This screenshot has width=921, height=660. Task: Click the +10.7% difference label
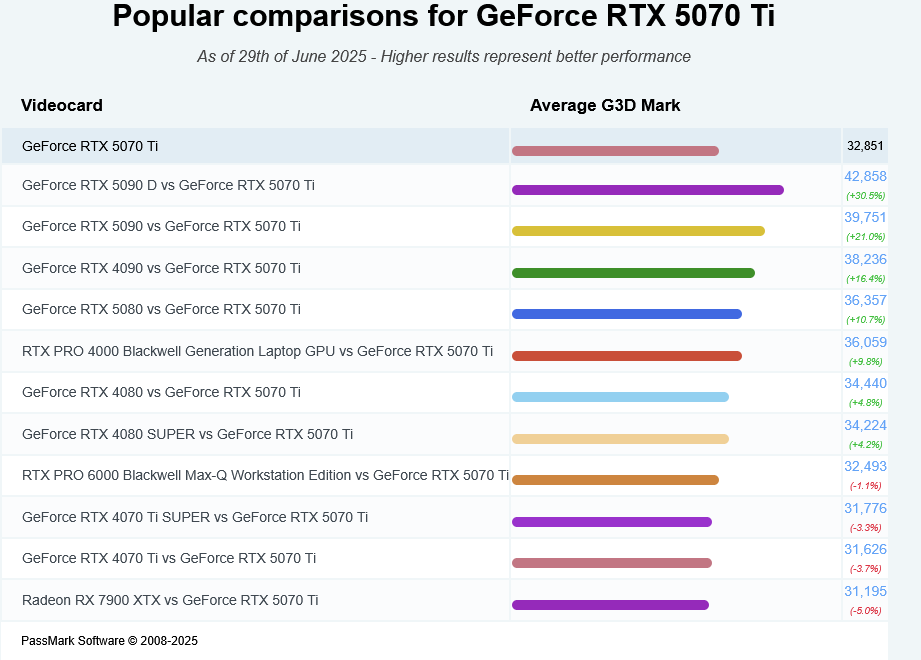tap(865, 320)
